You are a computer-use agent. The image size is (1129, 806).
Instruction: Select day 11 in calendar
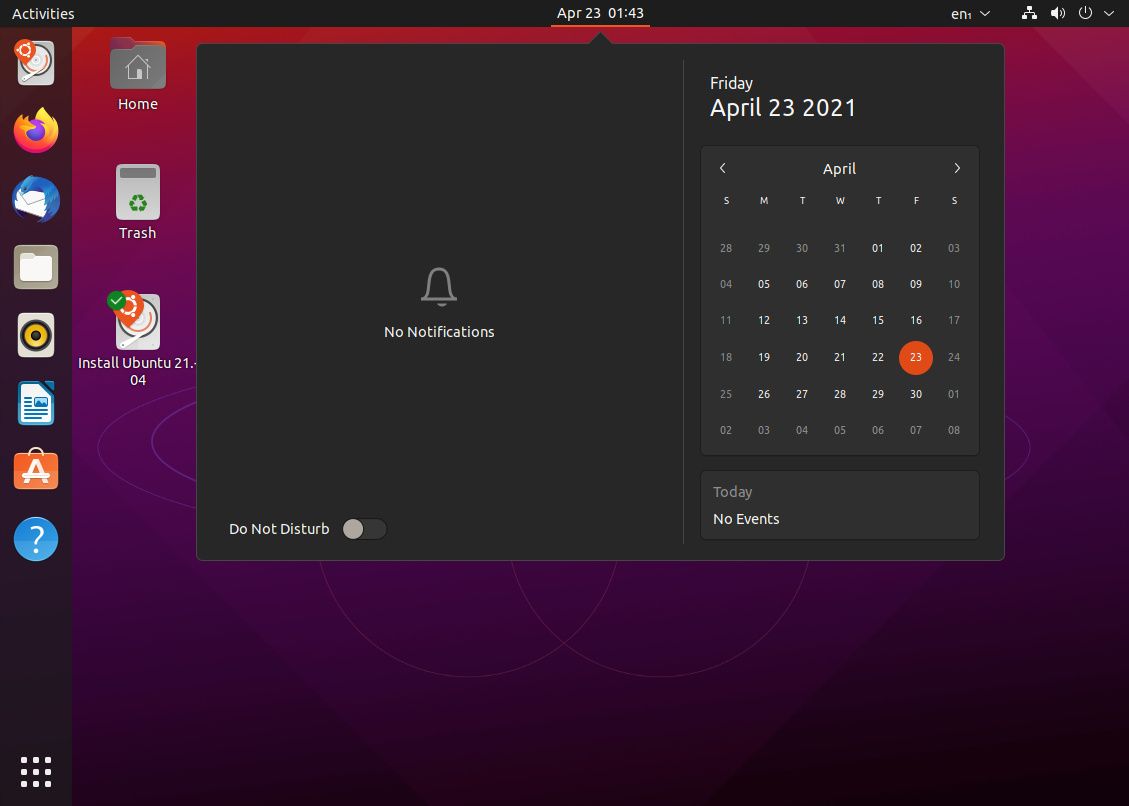pyautogui.click(x=726, y=320)
